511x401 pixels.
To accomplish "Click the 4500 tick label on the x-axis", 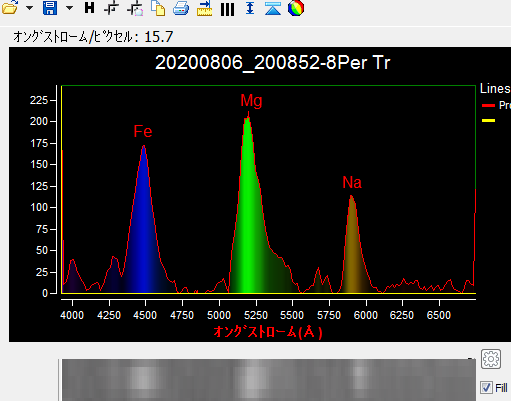I will click(x=145, y=315).
